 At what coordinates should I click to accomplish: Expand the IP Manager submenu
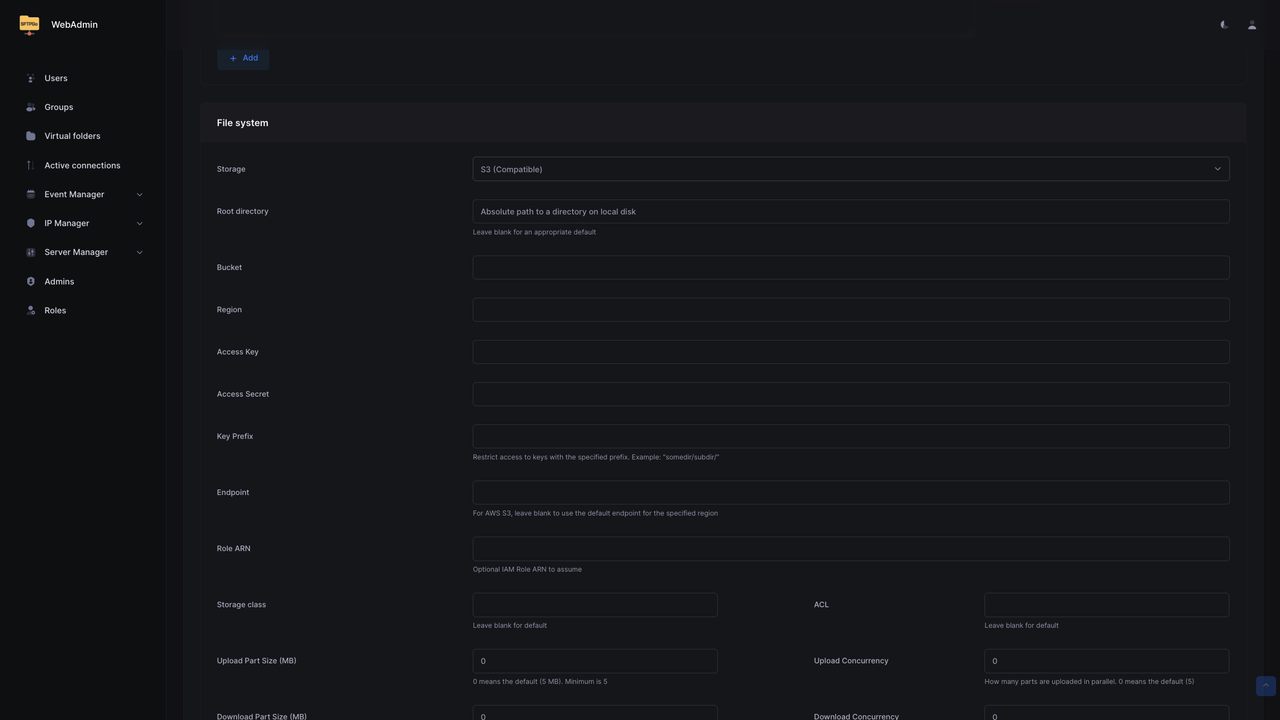click(139, 224)
